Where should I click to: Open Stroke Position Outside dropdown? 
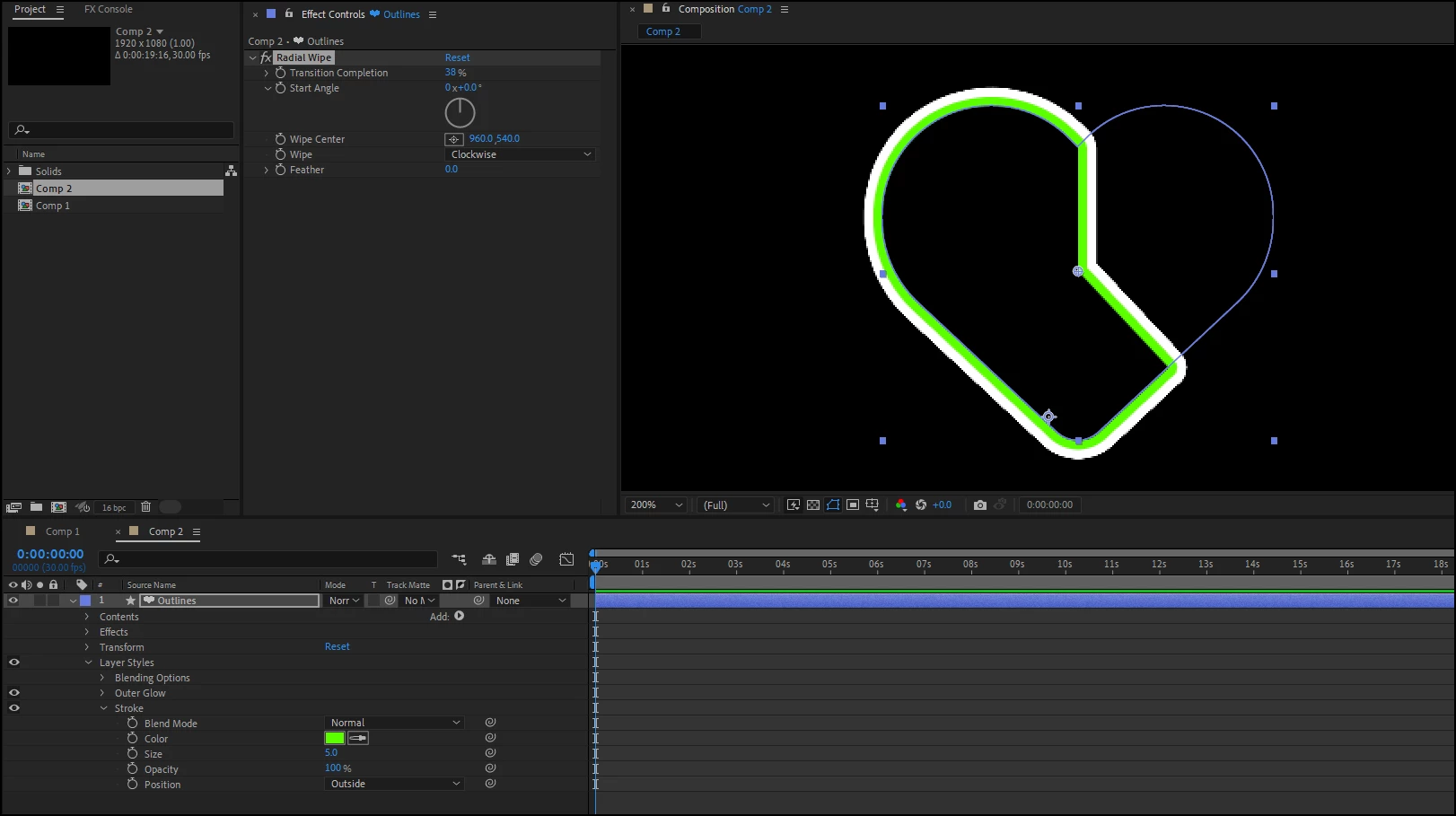point(393,784)
